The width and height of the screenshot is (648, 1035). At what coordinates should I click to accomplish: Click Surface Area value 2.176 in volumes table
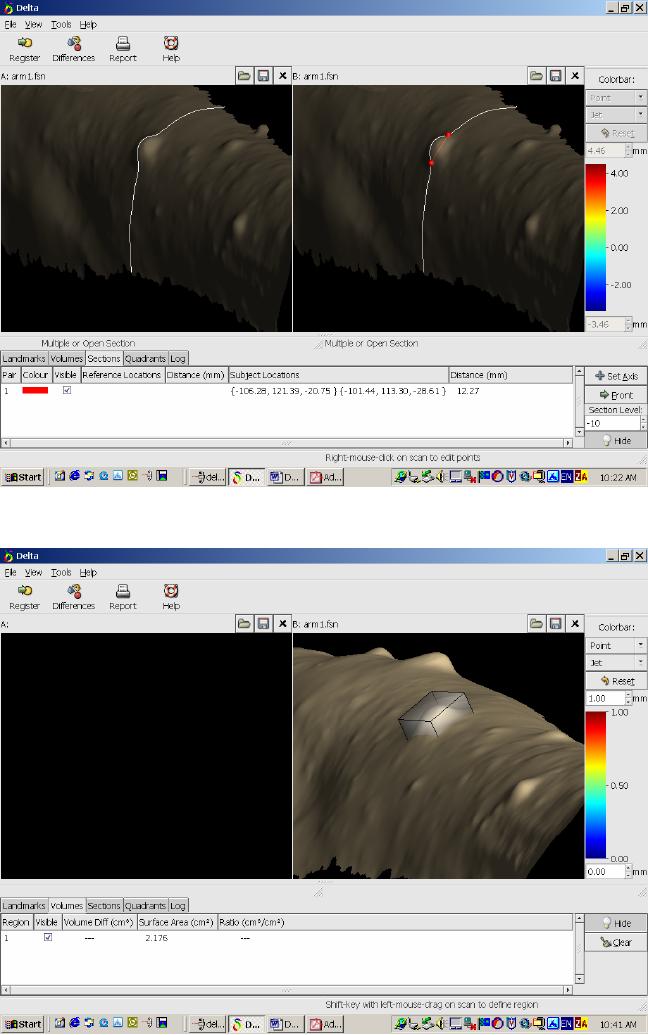pos(156,937)
